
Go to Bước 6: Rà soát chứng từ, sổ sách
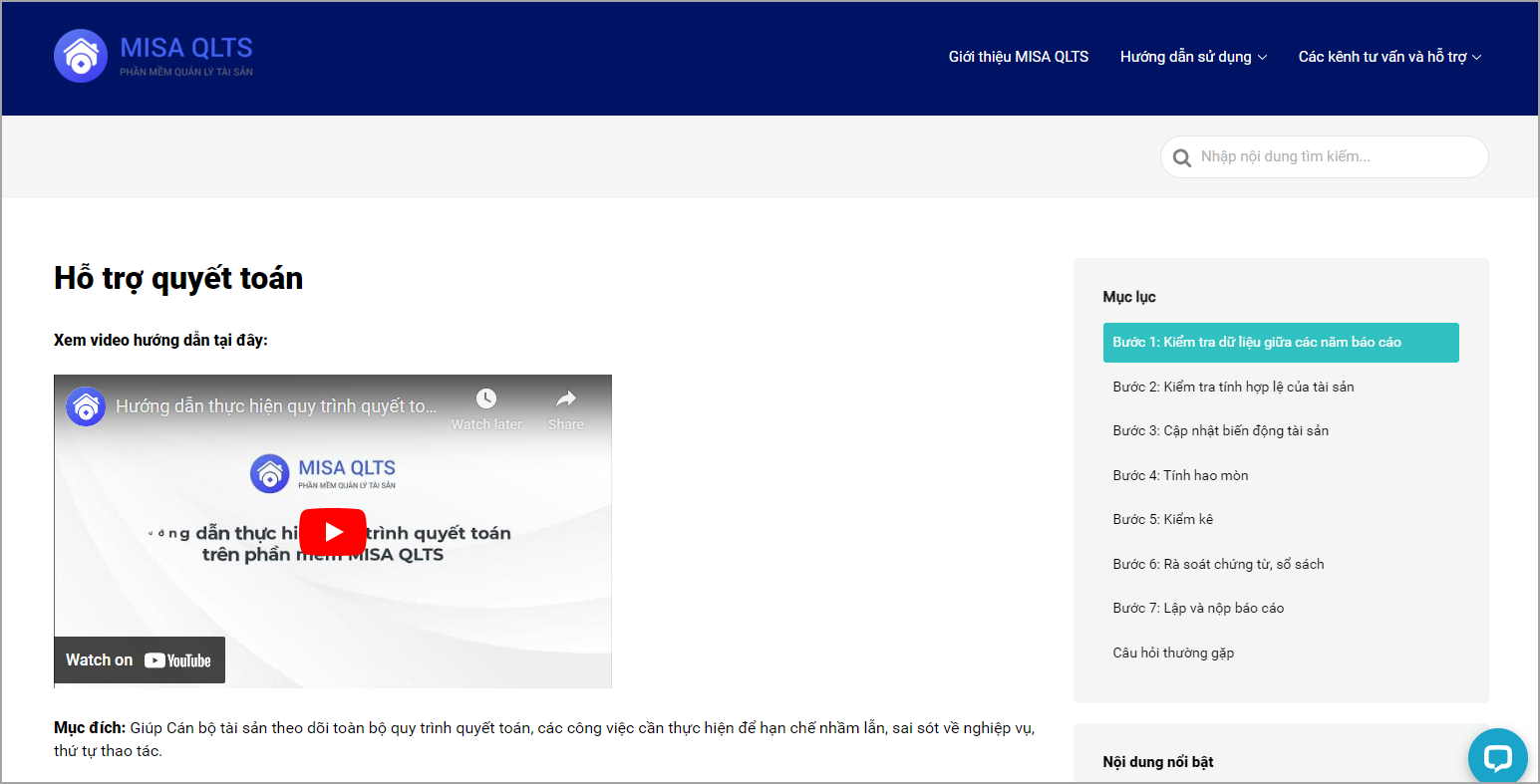pyautogui.click(x=1218, y=564)
